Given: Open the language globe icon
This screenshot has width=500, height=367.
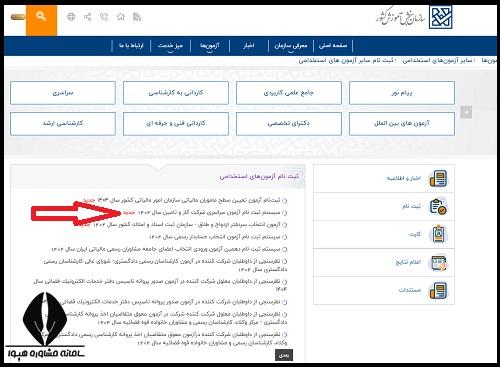Looking at the screenshot, I should (71, 17).
